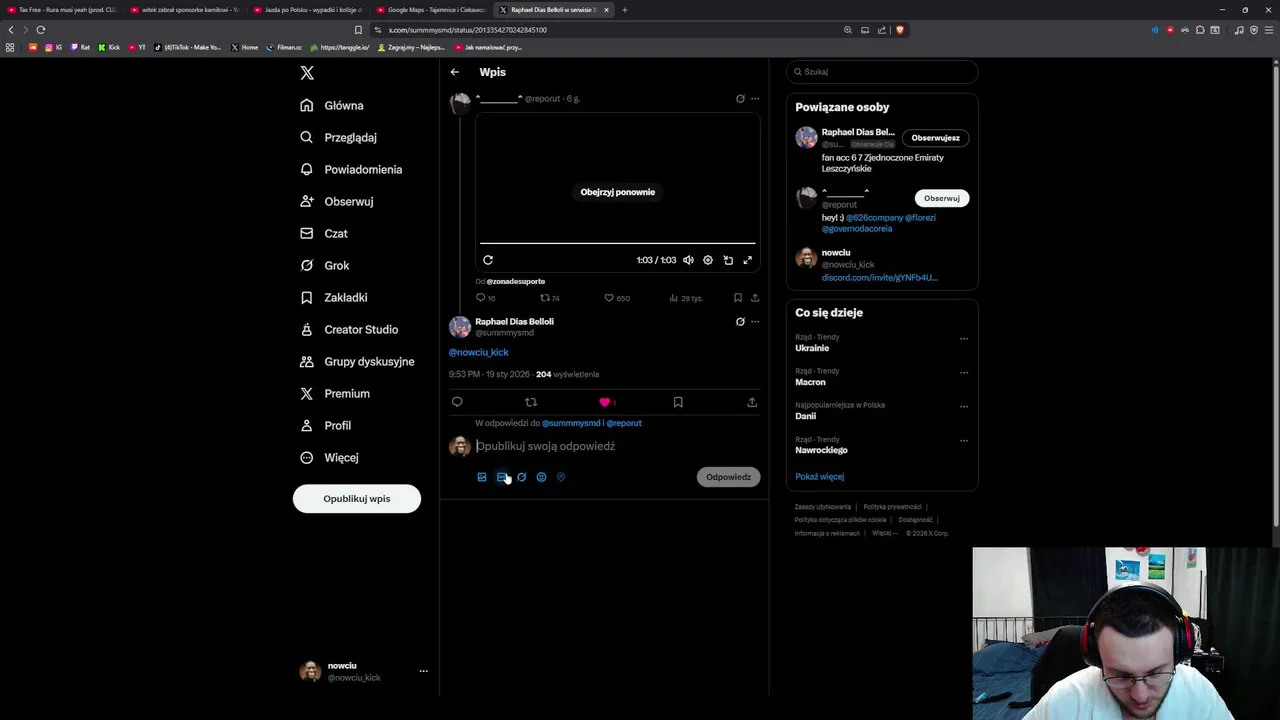
Task: Click Obserwuj button for @reporut
Action: (x=942, y=198)
